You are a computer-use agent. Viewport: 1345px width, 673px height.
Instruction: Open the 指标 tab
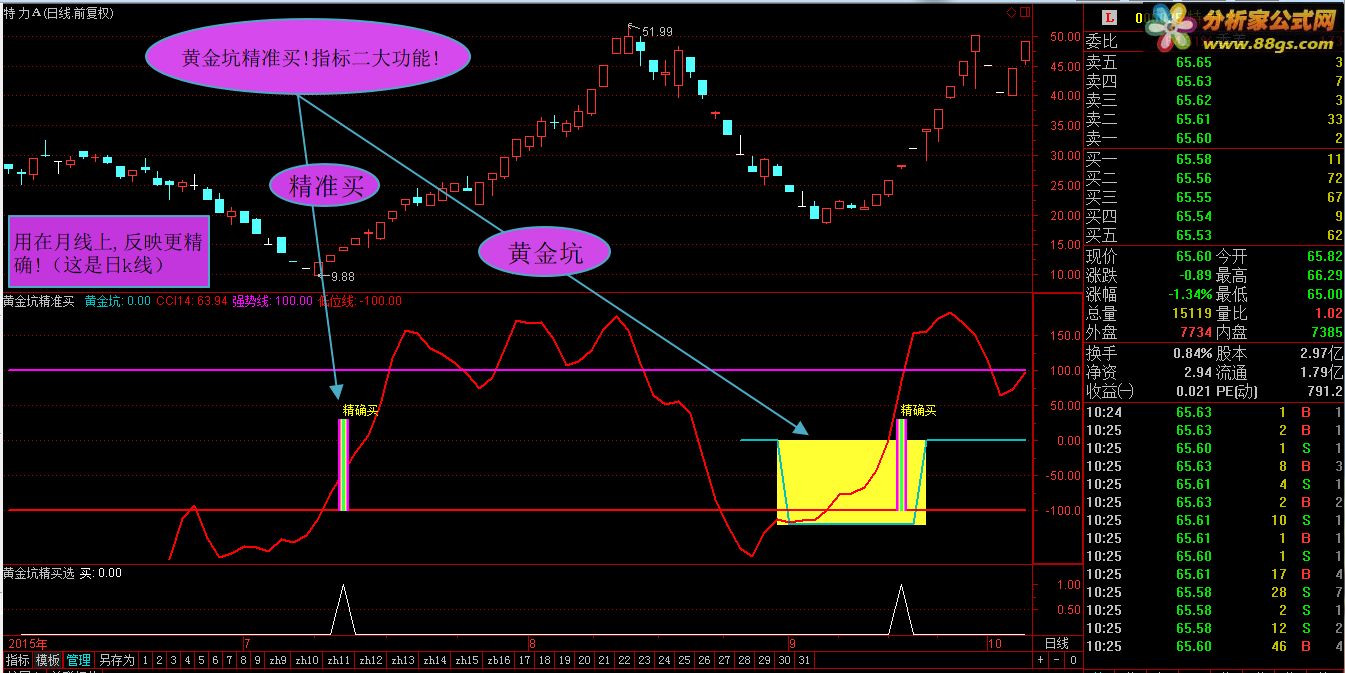(17, 660)
